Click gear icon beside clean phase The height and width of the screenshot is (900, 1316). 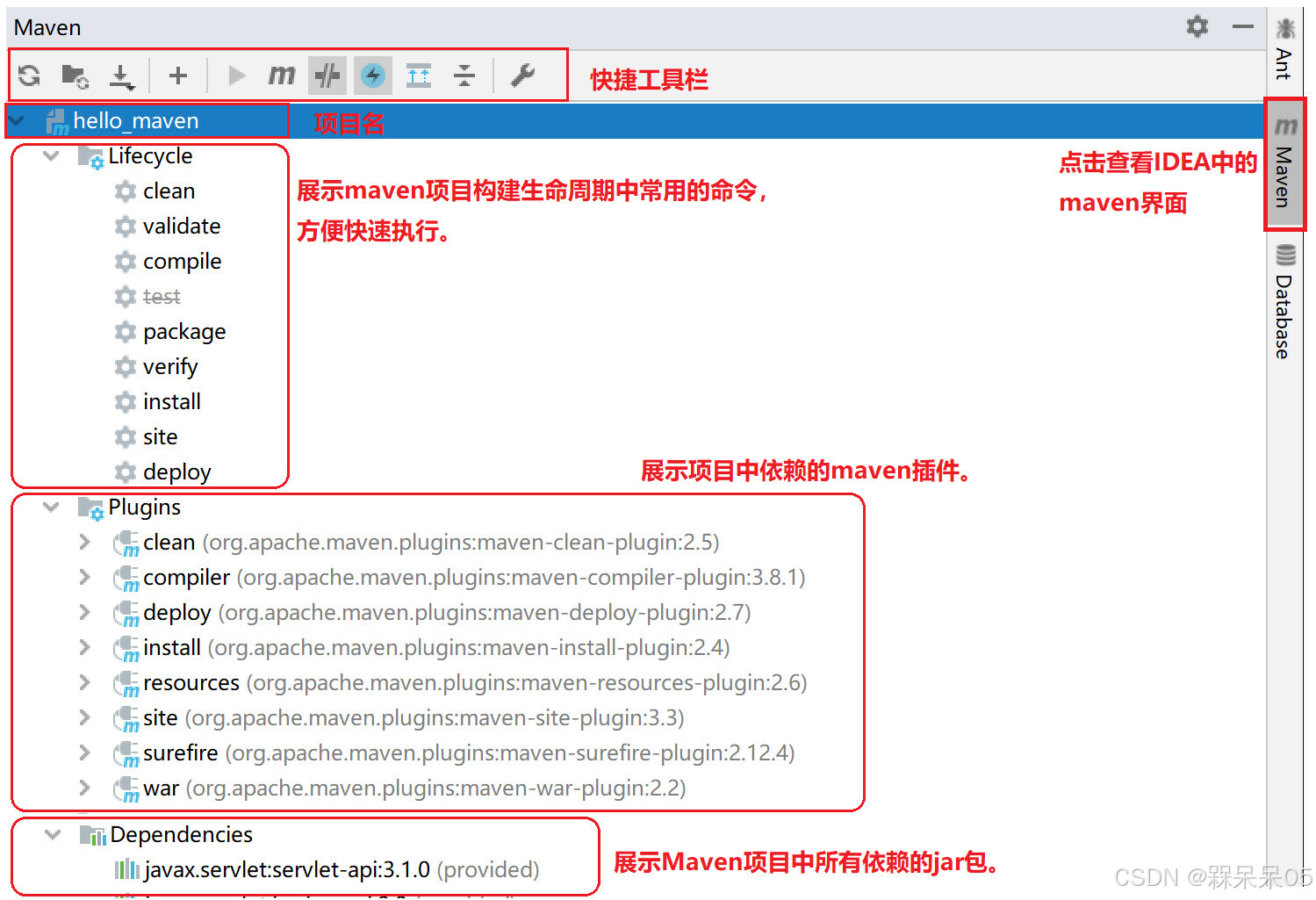point(126,191)
